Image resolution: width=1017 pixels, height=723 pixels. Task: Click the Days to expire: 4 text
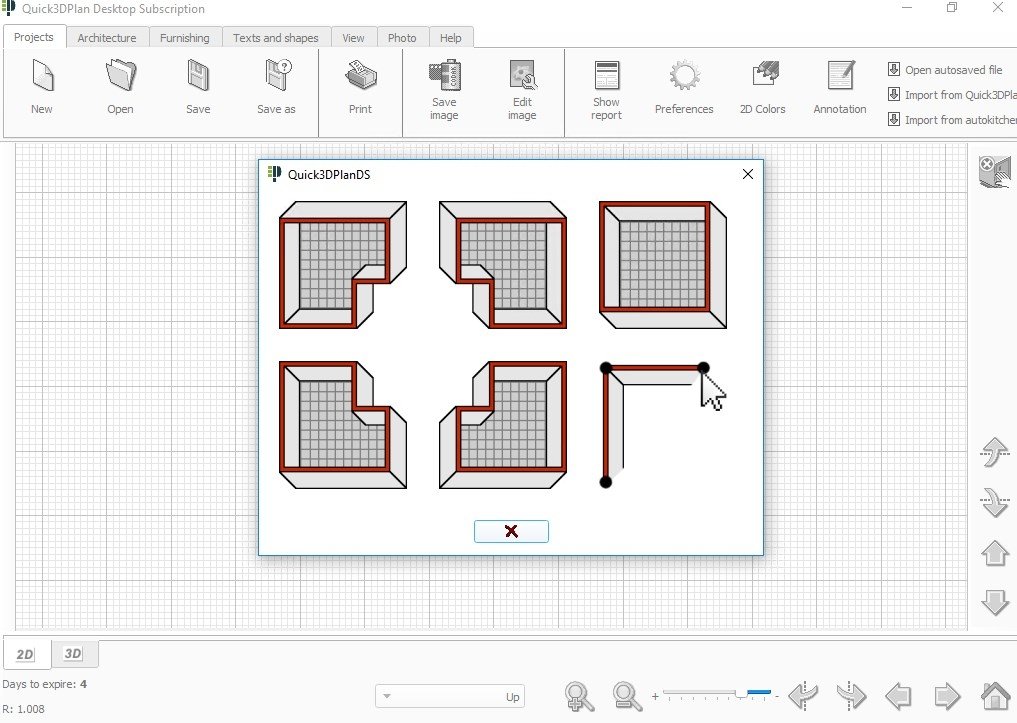pyautogui.click(x=45, y=684)
